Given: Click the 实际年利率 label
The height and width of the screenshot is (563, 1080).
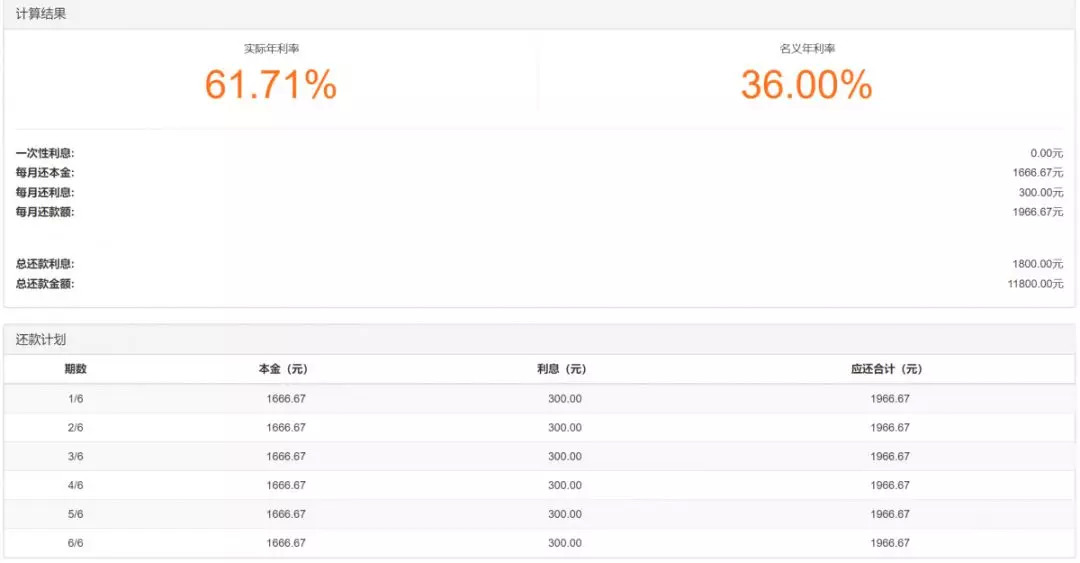Looking at the screenshot, I should 271,49.
